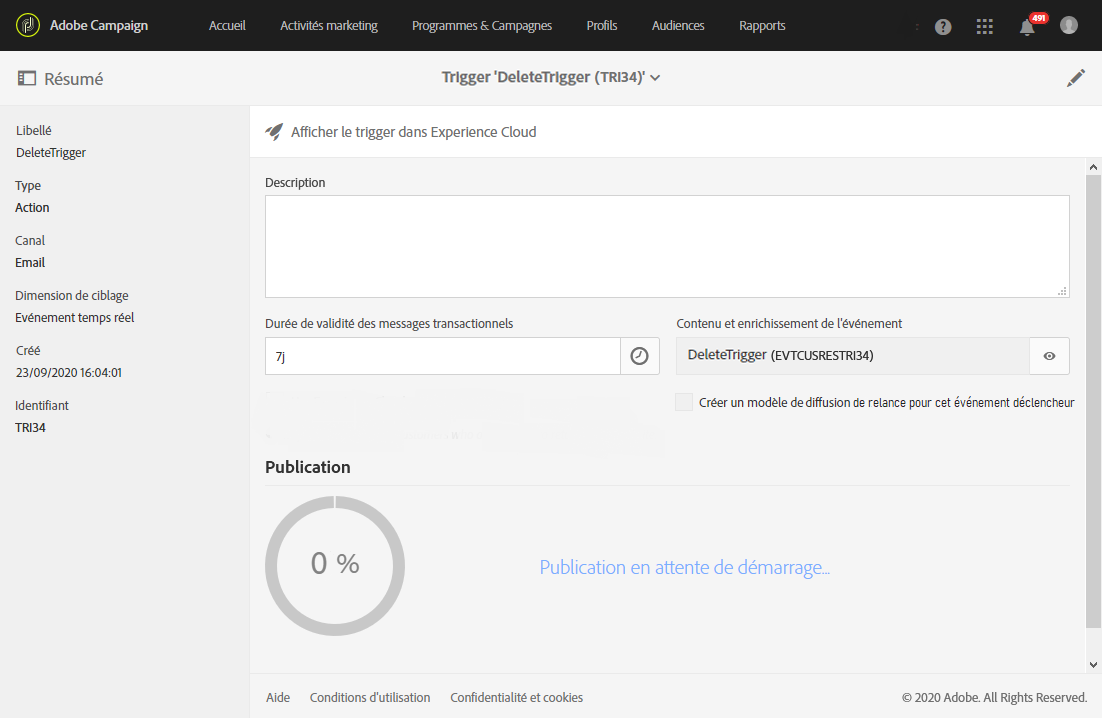Preview event content with eye icon
This screenshot has height=718, width=1102.
click(1049, 356)
